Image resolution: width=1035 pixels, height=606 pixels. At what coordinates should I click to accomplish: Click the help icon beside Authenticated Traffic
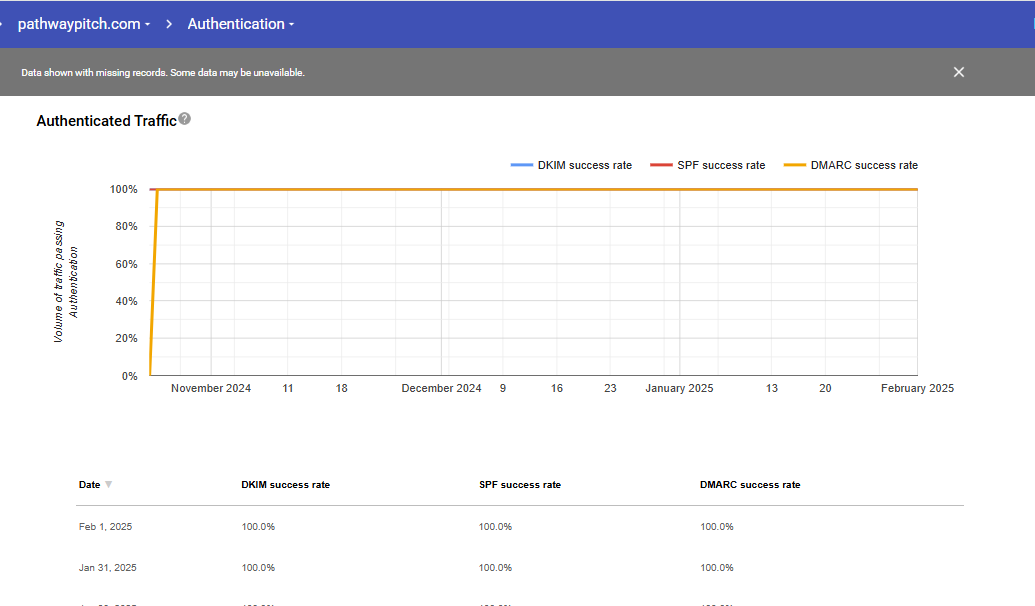185,120
